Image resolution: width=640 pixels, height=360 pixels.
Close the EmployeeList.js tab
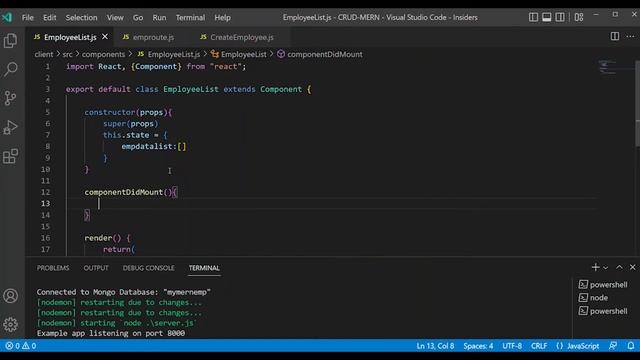pyautogui.click(x=105, y=37)
